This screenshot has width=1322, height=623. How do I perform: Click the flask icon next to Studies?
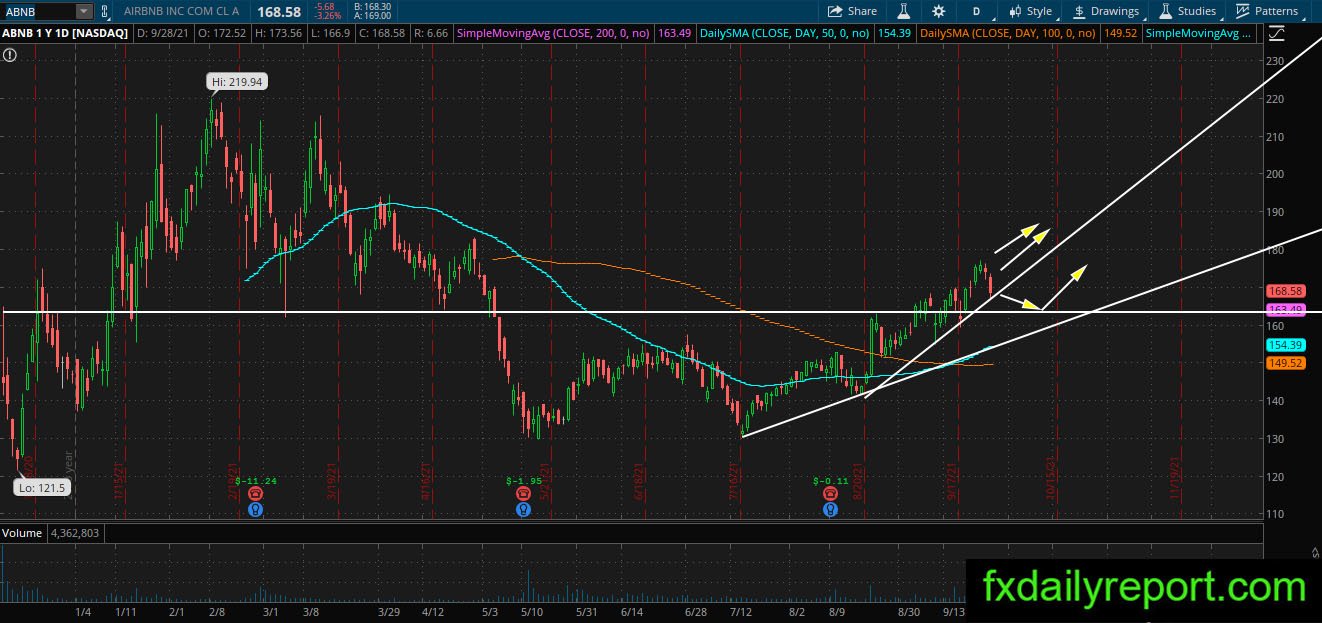(x=1166, y=11)
